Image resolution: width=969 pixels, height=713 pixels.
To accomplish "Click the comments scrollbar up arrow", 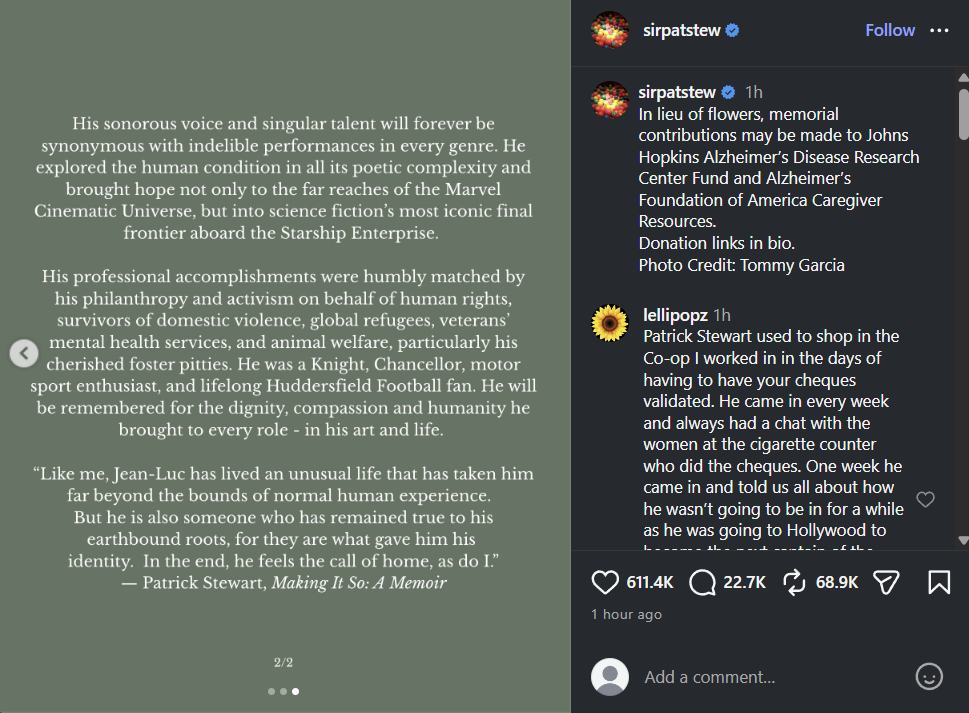I will click(x=963, y=78).
